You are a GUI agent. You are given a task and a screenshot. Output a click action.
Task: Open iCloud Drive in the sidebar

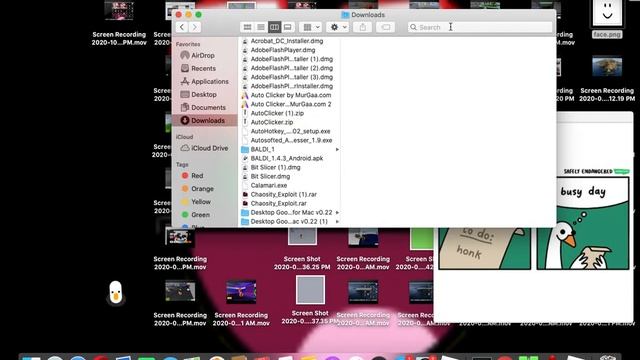(204, 148)
